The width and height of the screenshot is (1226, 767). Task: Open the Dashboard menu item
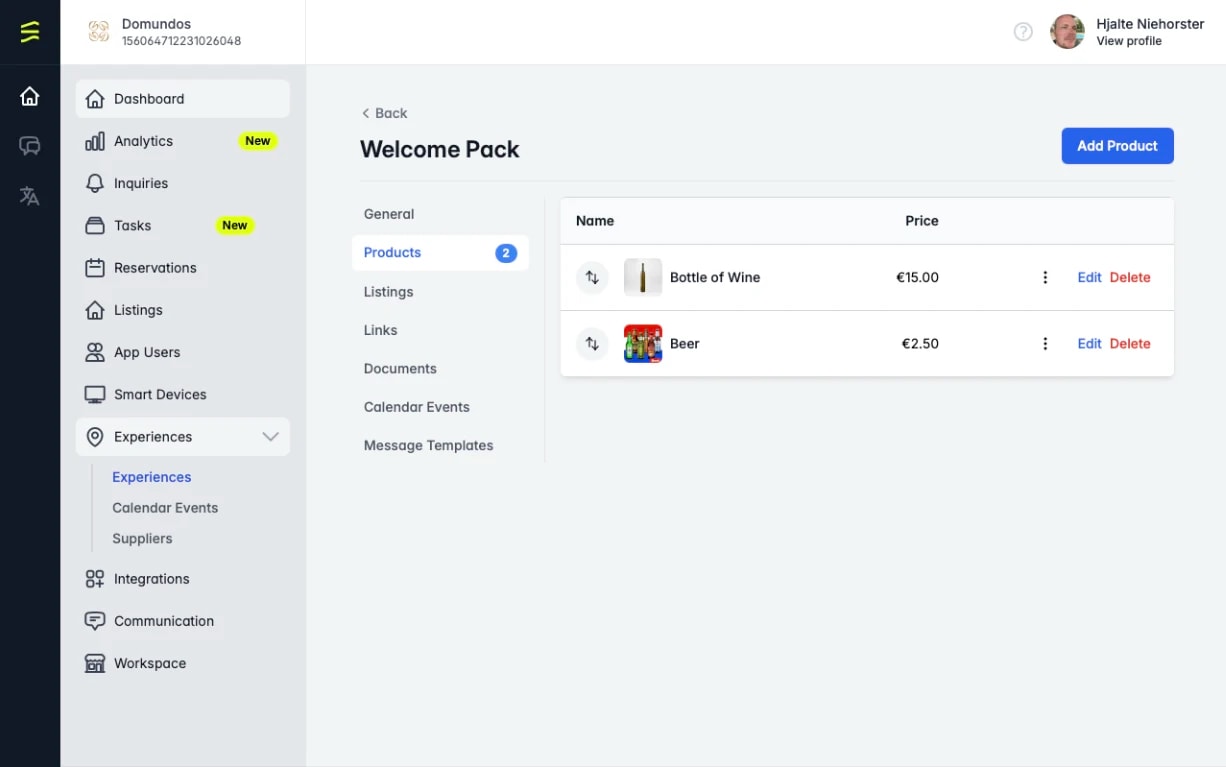click(183, 99)
